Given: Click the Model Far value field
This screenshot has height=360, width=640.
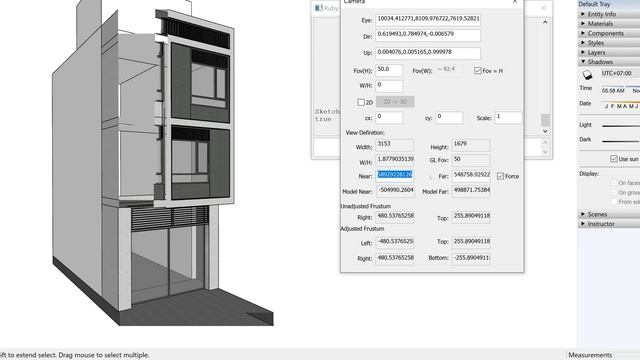Looking at the screenshot, I should click(471, 191).
